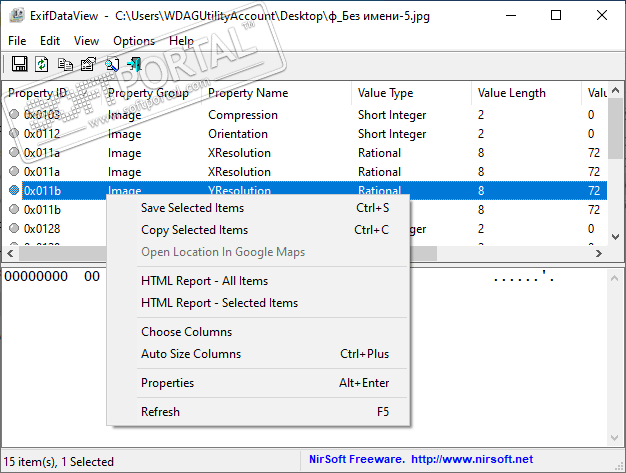Image resolution: width=626 pixels, height=473 pixels.
Task: Sort by Value Length column header
Action: (x=527, y=93)
